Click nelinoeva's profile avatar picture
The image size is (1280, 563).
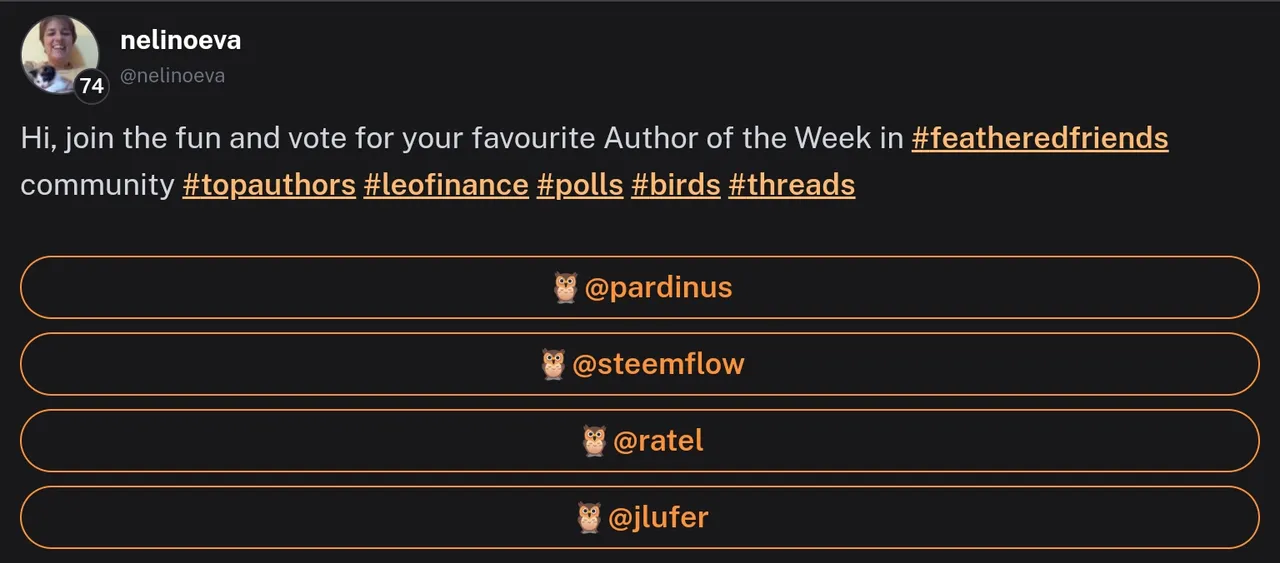[58, 50]
